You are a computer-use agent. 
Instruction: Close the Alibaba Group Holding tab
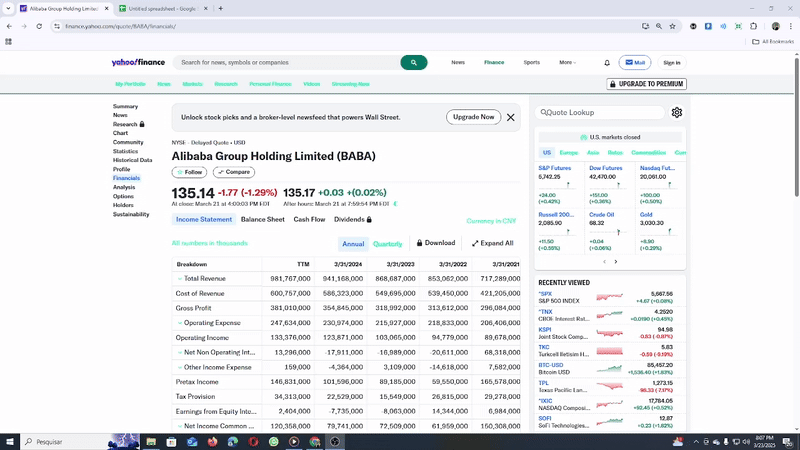click(x=106, y=9)
